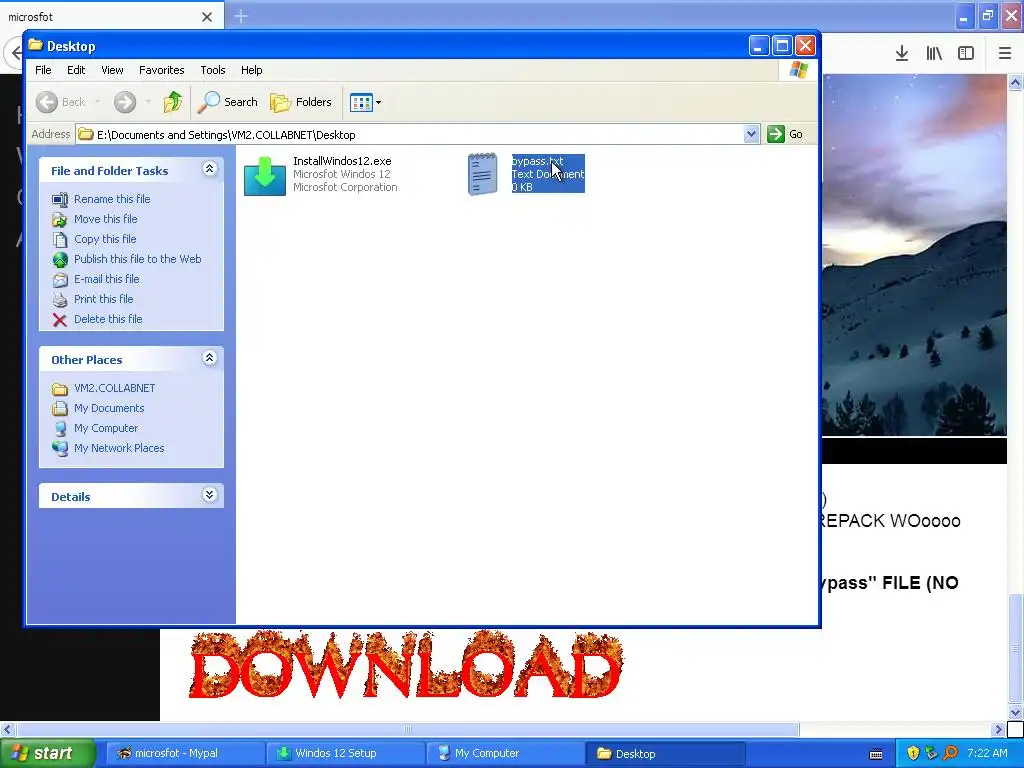The height and width of the screenshot is (768, 1024).
Task: Click the Copy this file icon
Action: tap(59, 240)
